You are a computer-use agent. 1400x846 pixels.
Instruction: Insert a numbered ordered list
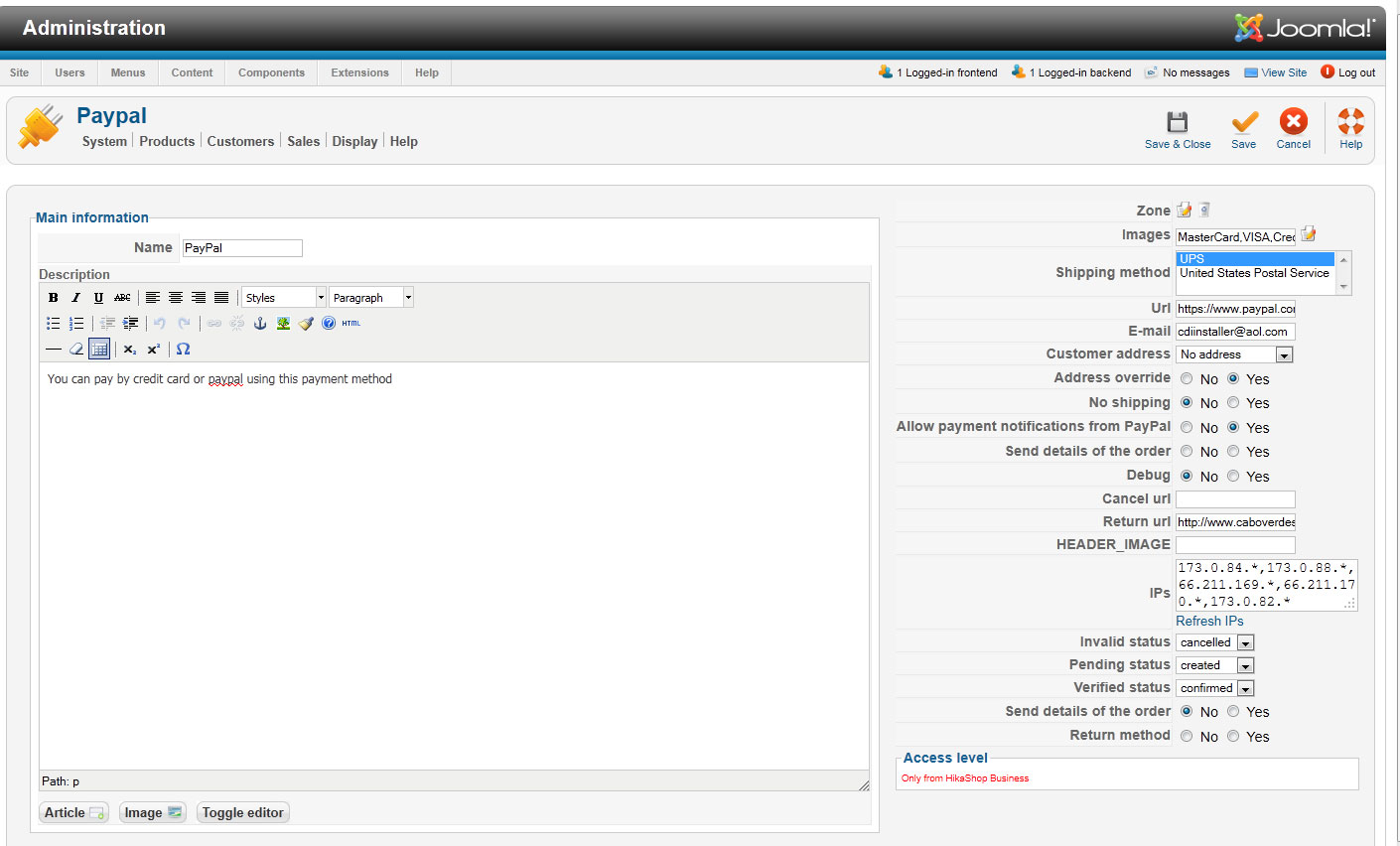[76, 324]
